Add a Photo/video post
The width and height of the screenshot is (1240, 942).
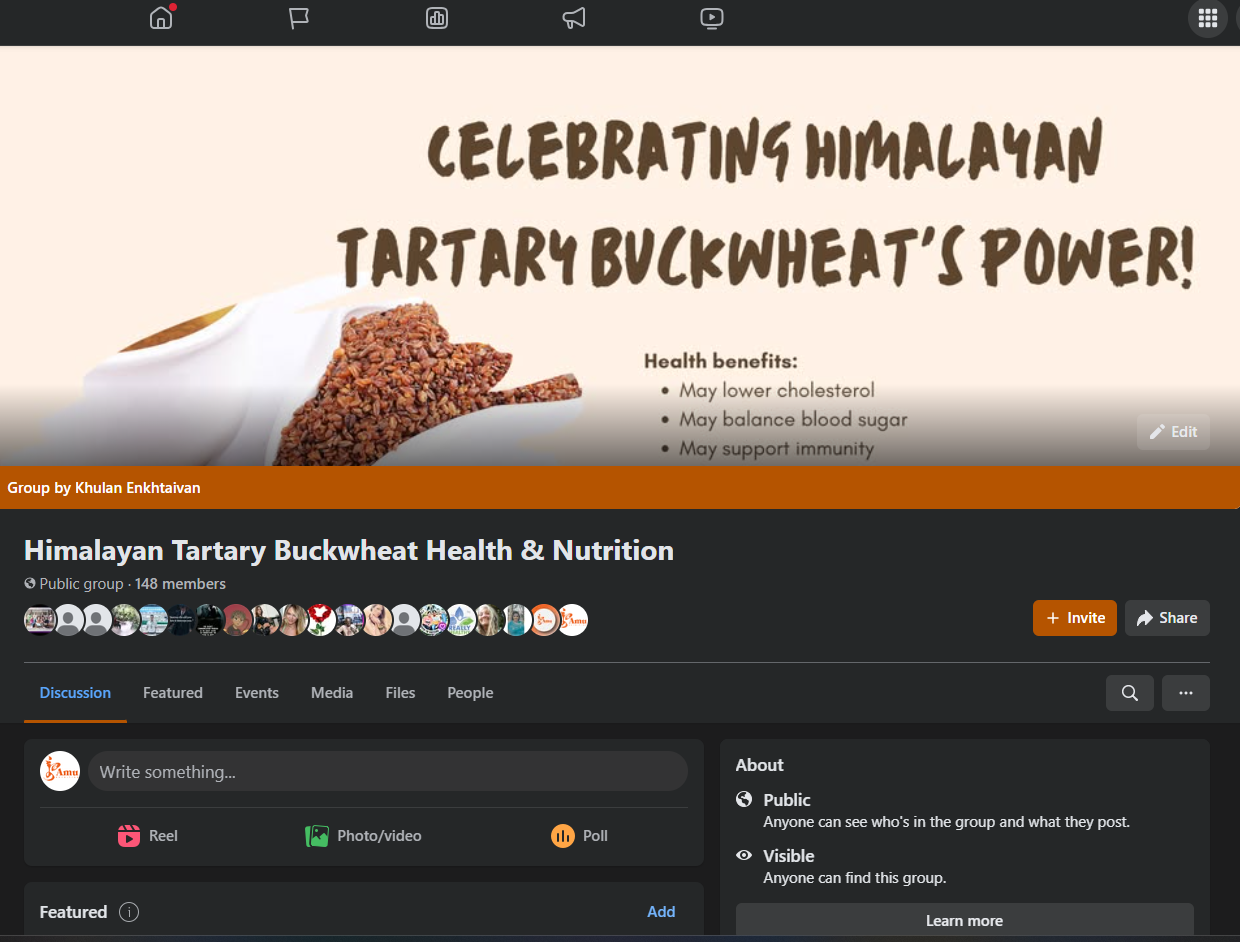364,836
